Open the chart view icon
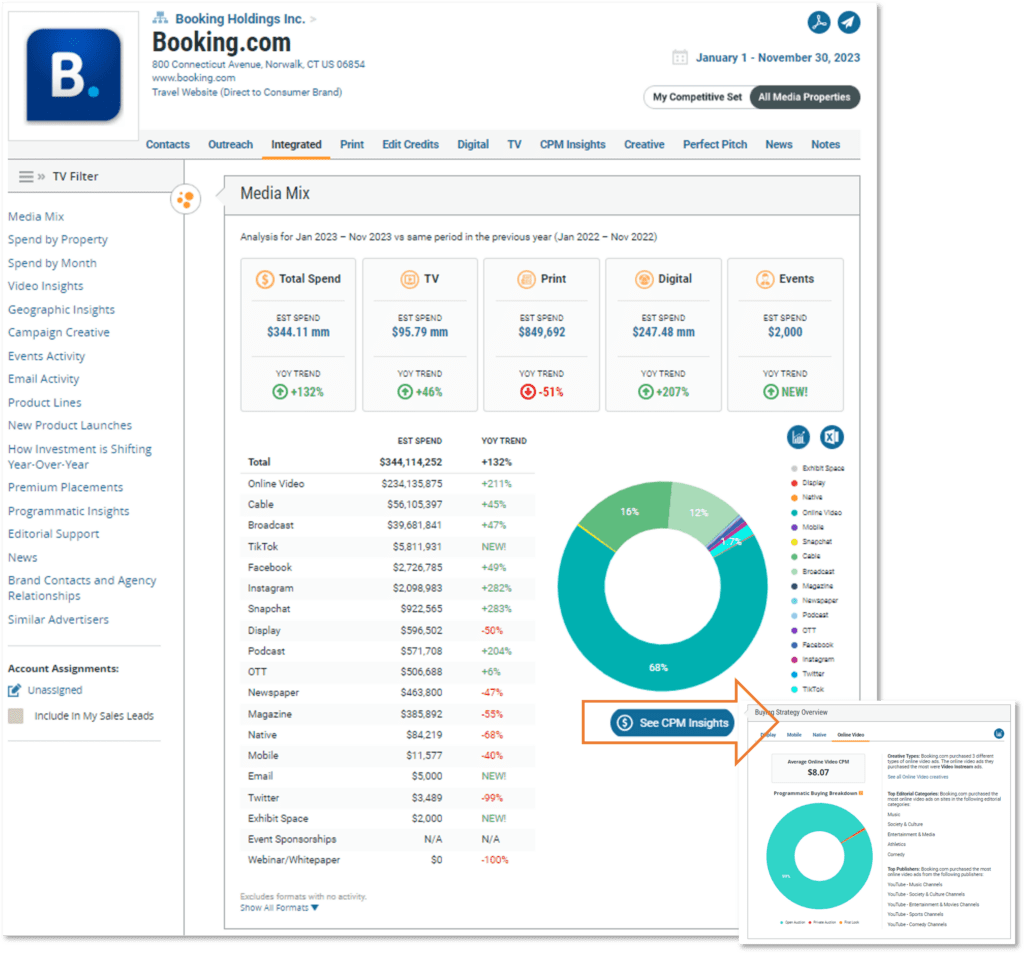Viewport: 1024px width, 953px height. click(x=798, y=437)
